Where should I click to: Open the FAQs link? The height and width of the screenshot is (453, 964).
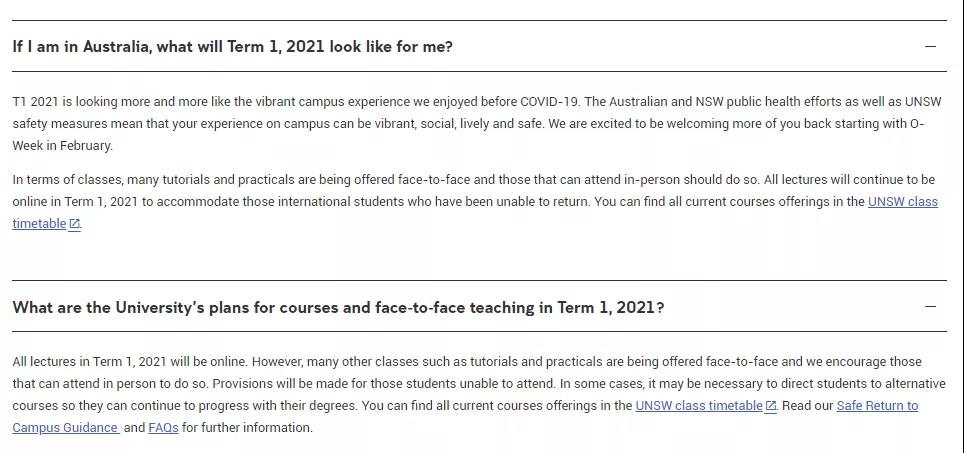(x=164, y=427)
